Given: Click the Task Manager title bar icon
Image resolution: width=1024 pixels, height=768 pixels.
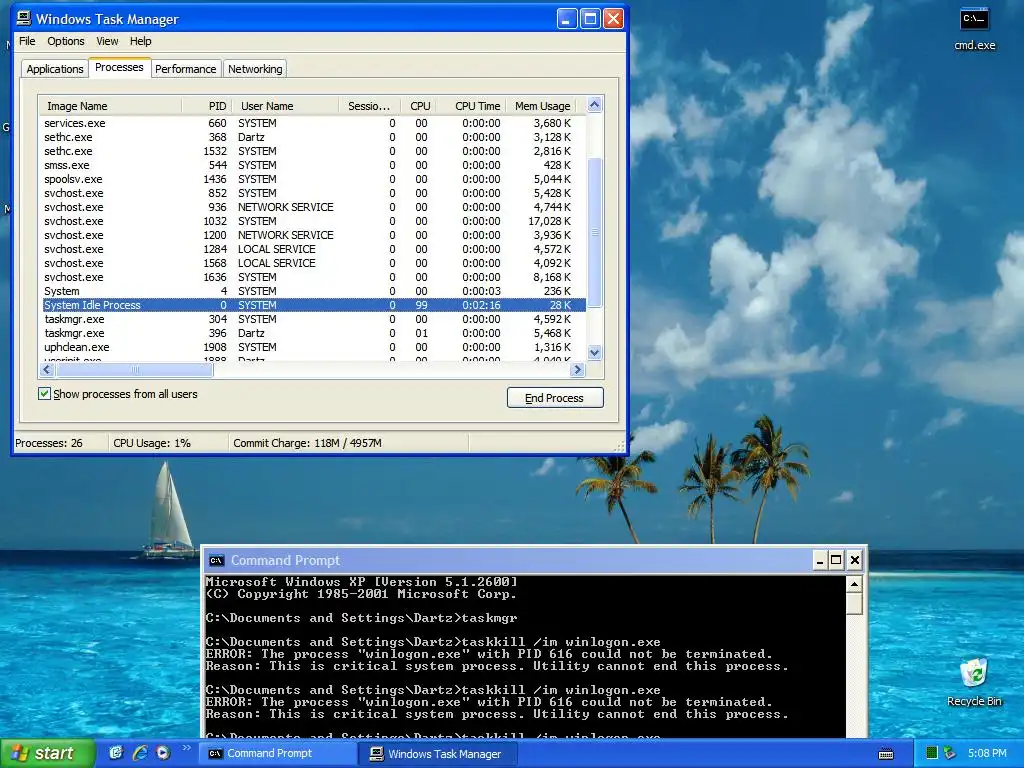Looking at the screenshot, I should 24,18.
